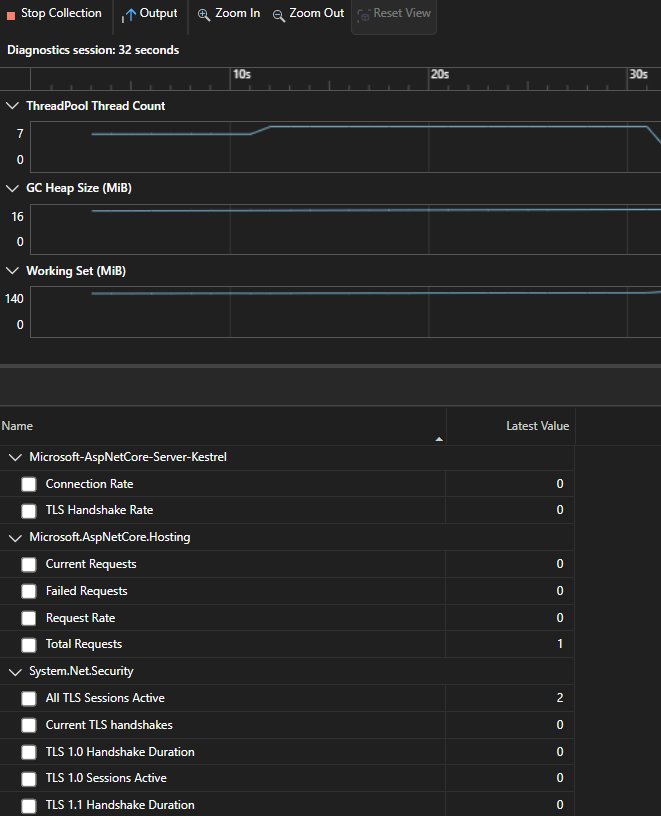Check TLS 1.0 Handshake Duration box
661x816 pixels.
point(29,753)
